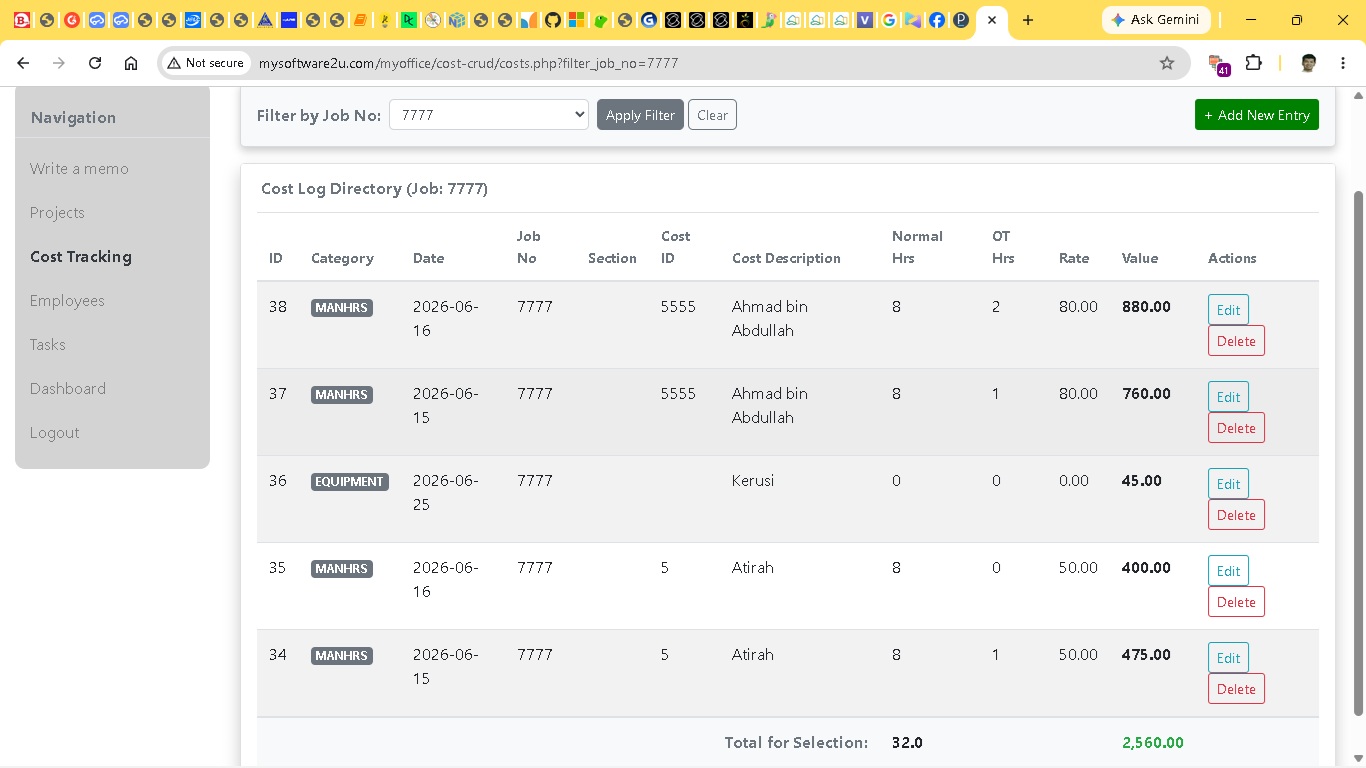Open the compass icon tab
The height and width of the screenshot is (768, 1366).
(x=433, y=20)
